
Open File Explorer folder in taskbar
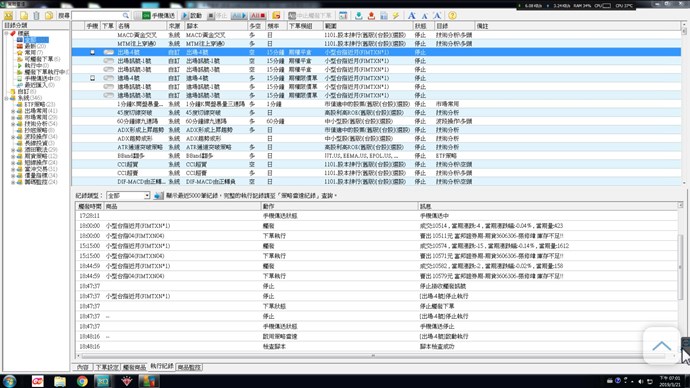tap(59, 381)
